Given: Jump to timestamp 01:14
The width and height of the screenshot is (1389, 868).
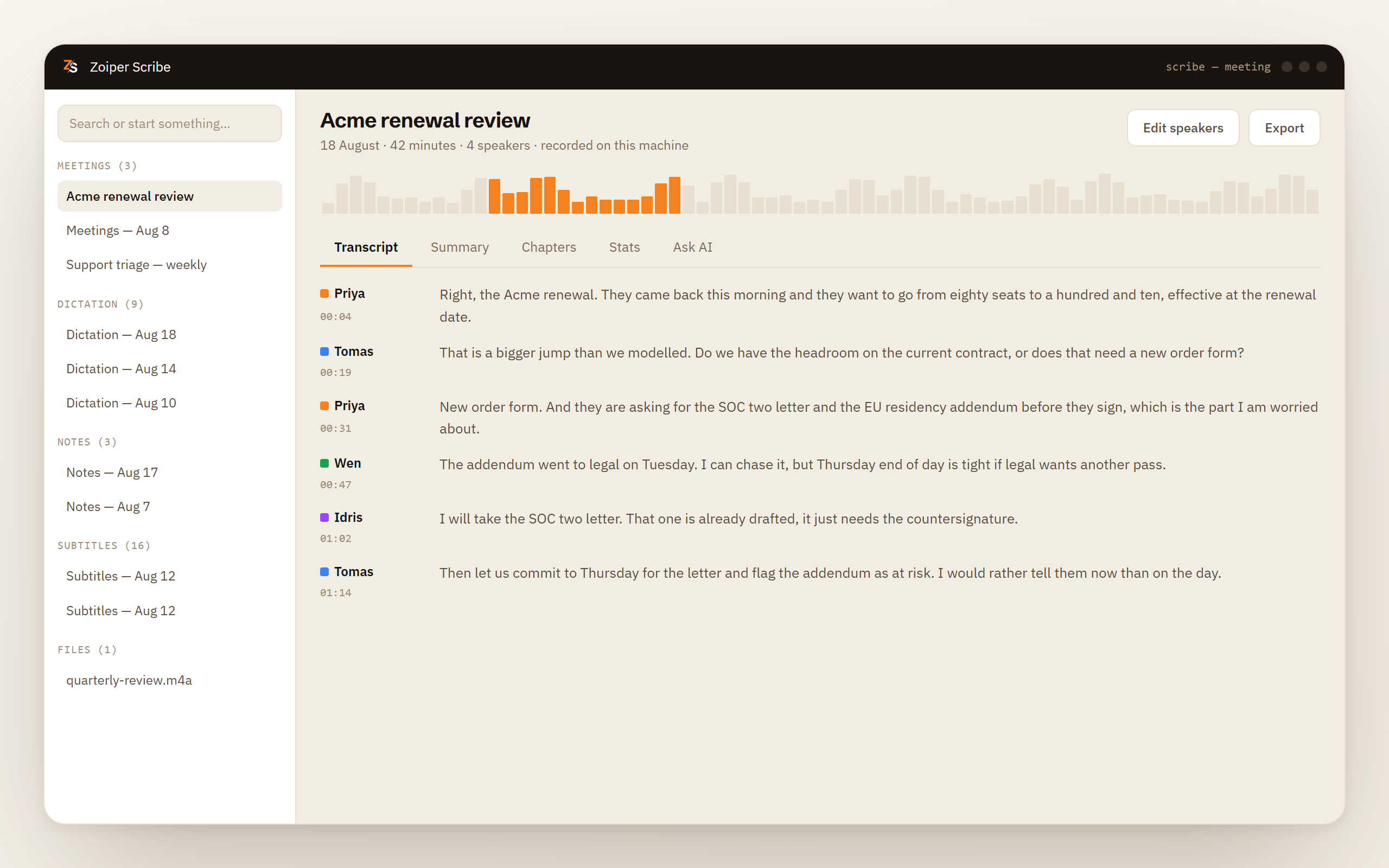Looking at the screenshot, I should (336, 592).
